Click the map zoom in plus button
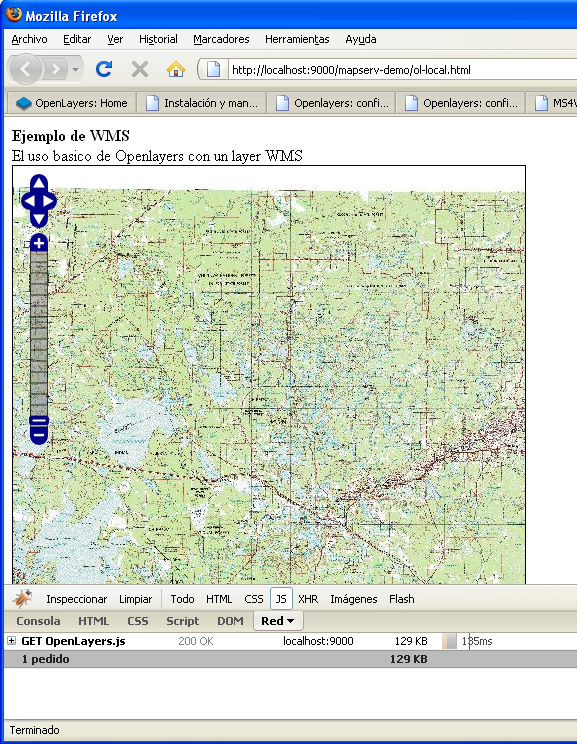This screenshot has height=744, width=577. coord(39,243)
